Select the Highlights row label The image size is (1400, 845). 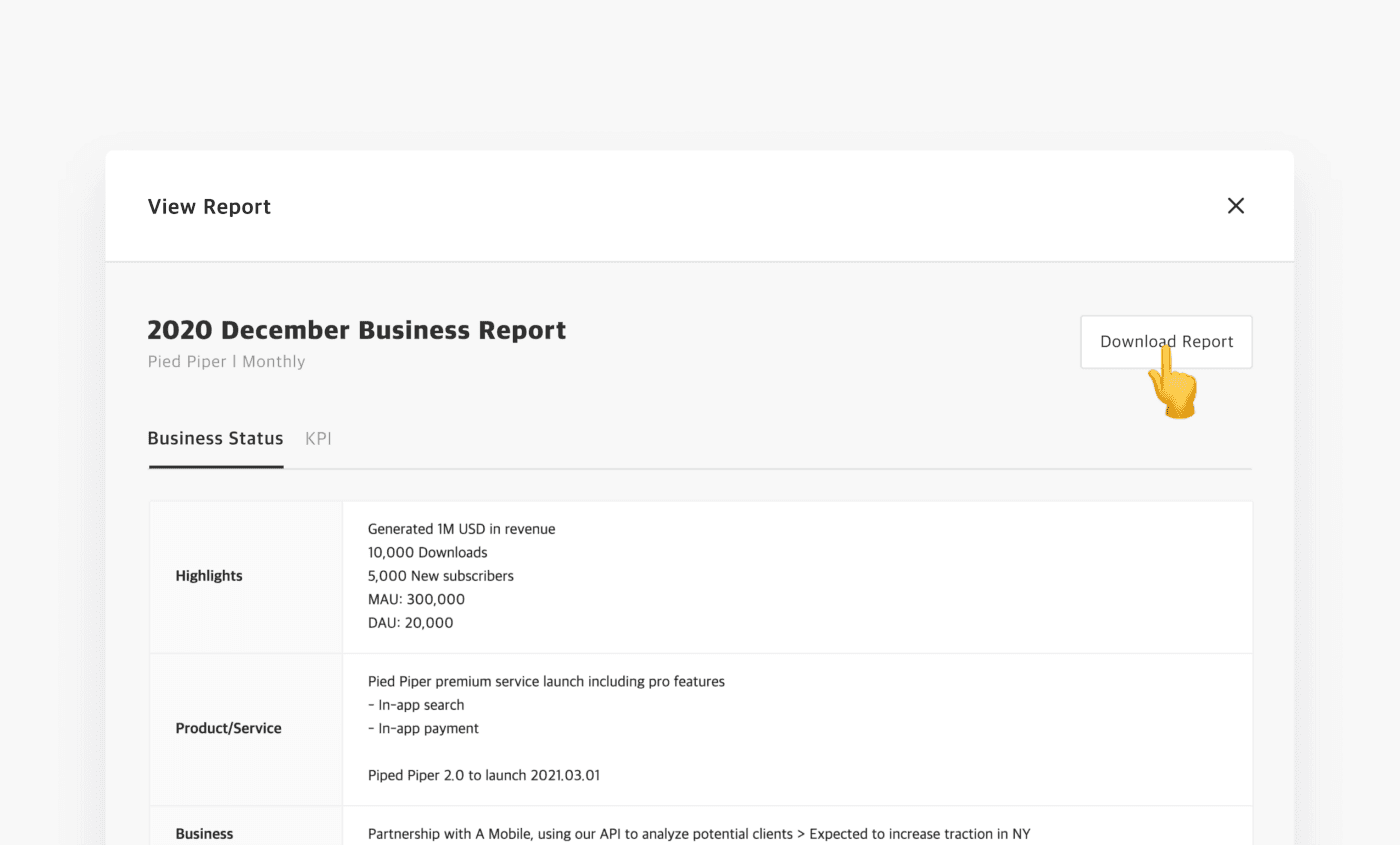point(209,575)
